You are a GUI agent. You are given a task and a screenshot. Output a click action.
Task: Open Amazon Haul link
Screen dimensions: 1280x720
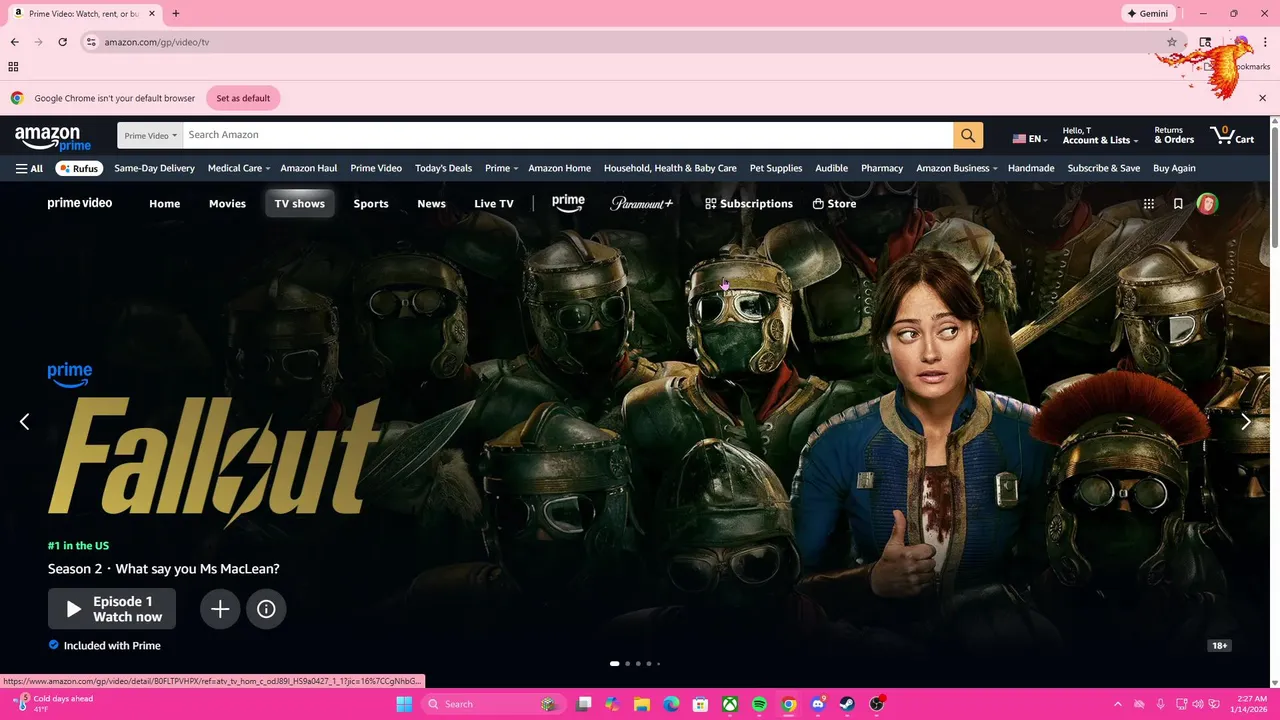tap(309, 168)
